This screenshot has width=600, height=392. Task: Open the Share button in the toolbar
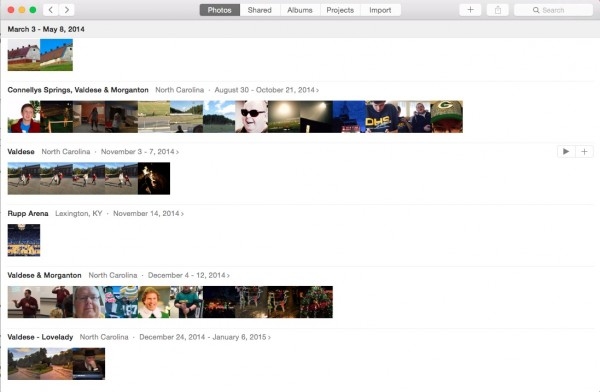pos(498,10)
